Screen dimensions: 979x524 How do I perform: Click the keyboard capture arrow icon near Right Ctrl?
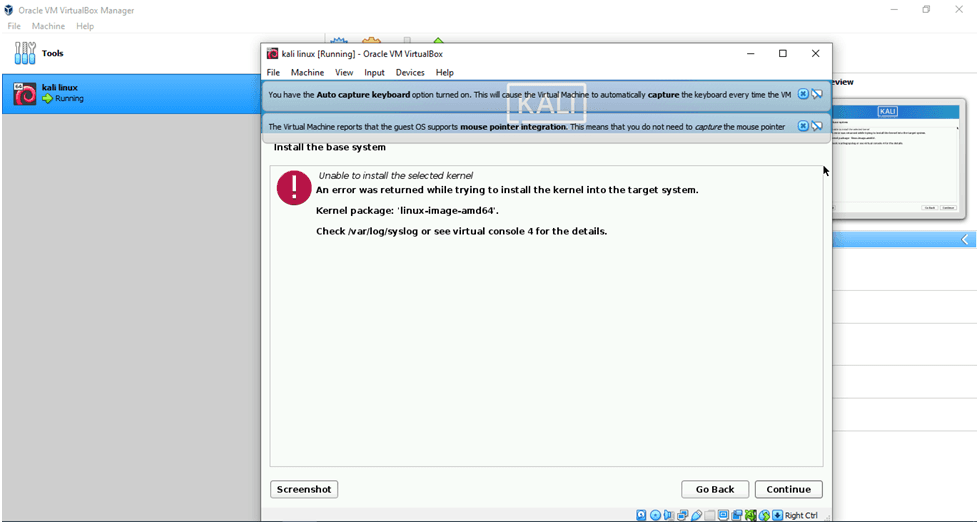[x=777, y=515]
